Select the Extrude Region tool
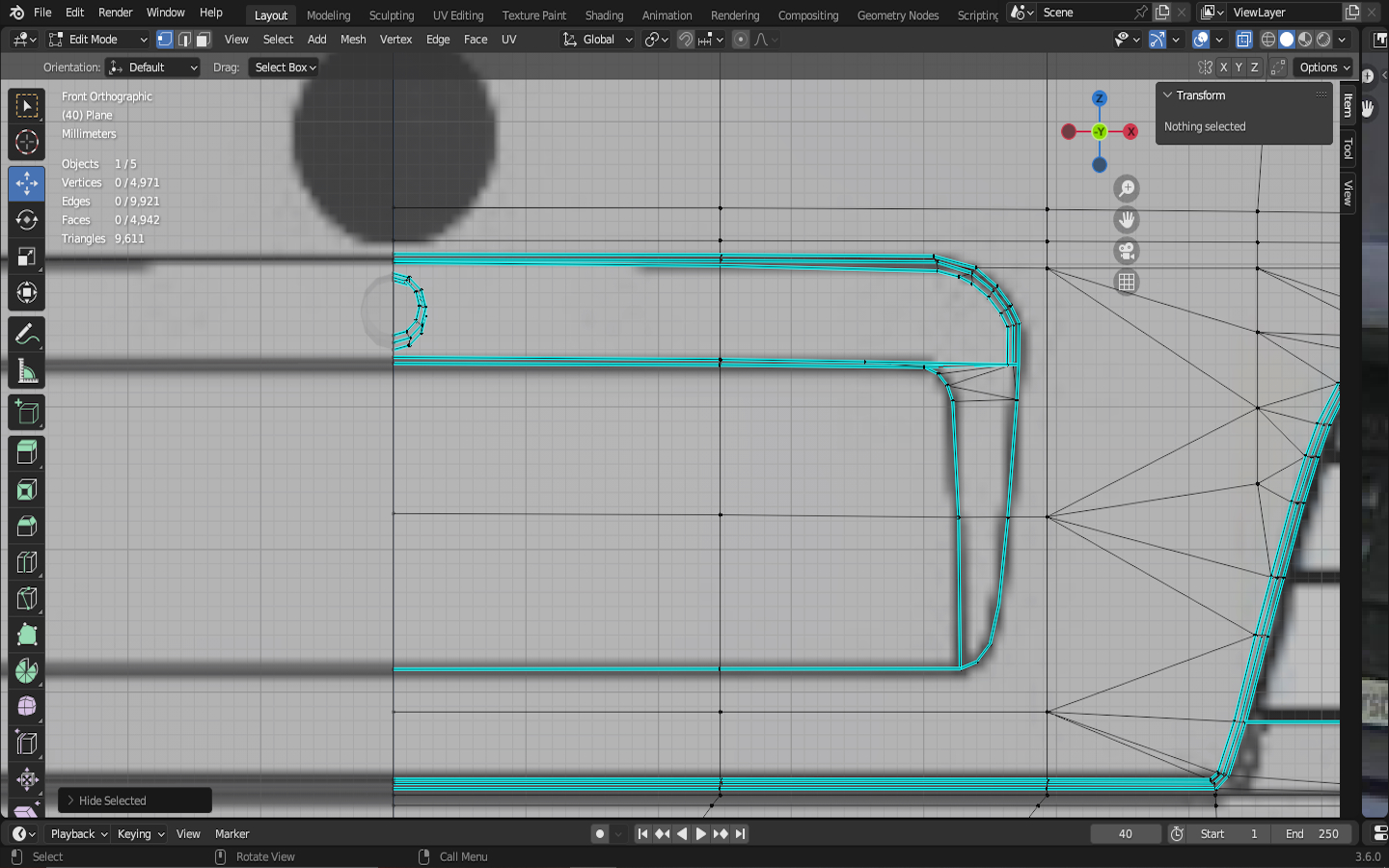This screenshot has width=1389, height=868. point(27,453)
